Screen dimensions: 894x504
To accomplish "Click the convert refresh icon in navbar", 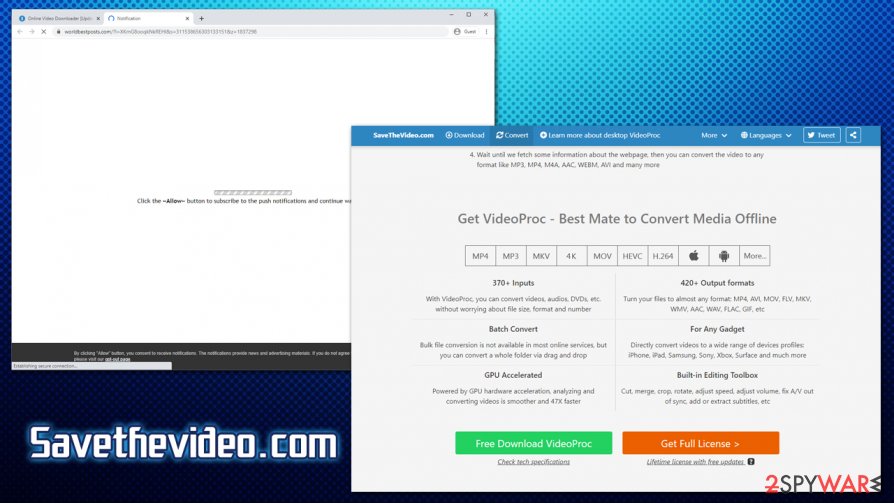I will click(x=499, y=135).
